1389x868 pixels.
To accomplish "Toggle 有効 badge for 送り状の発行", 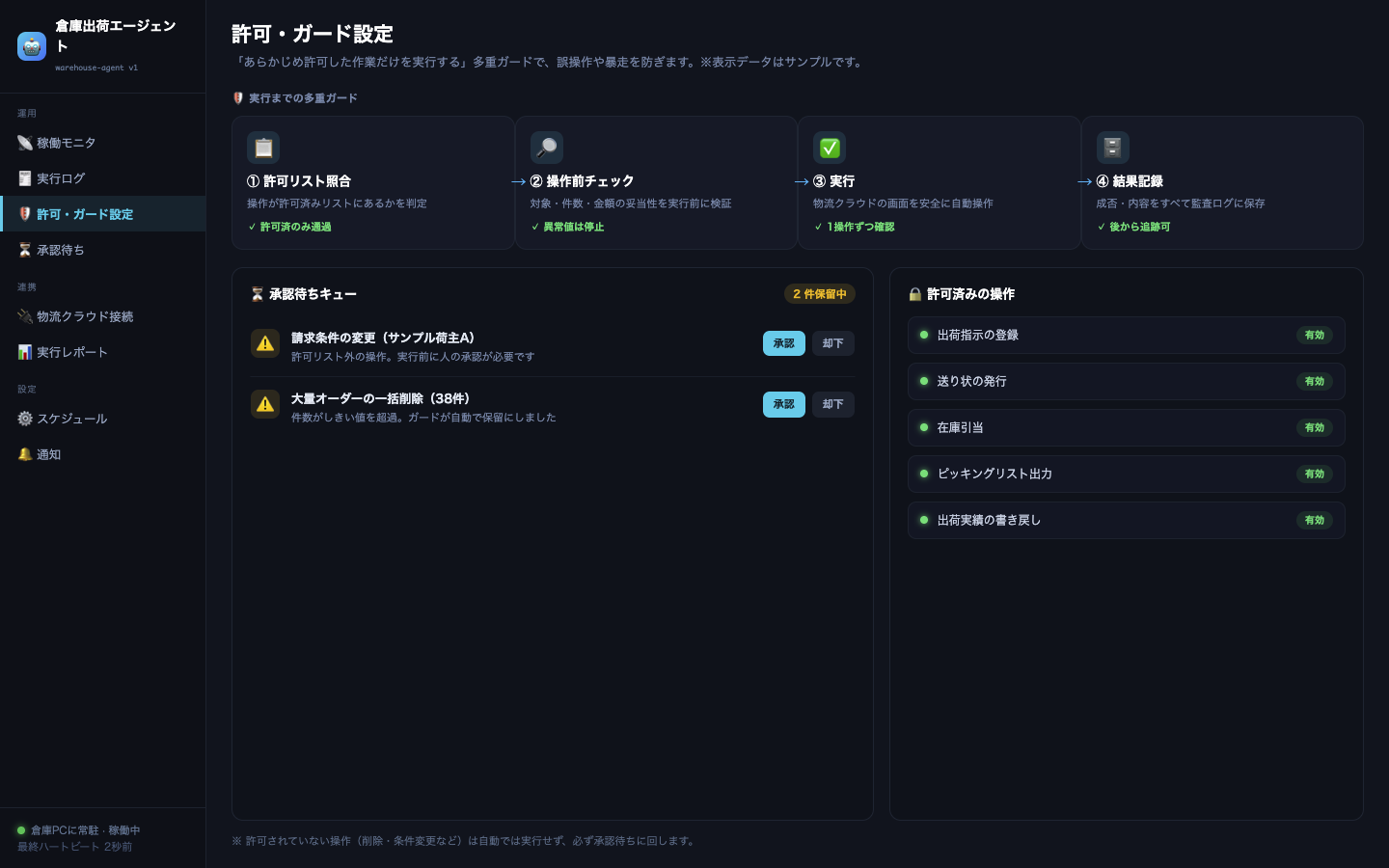I will [x=1315, y=381].
